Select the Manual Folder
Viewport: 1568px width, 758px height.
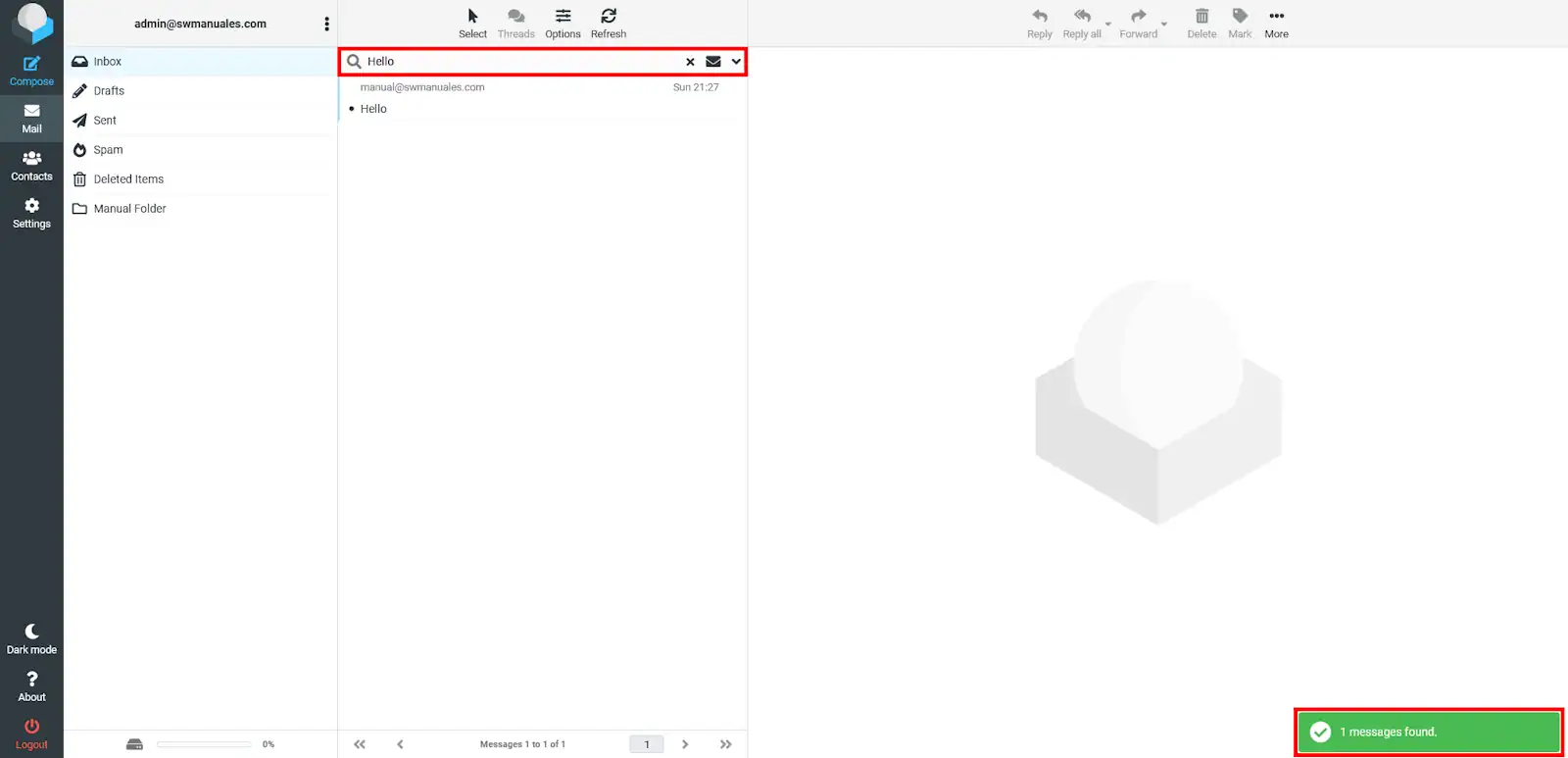[x=129, y=209]
